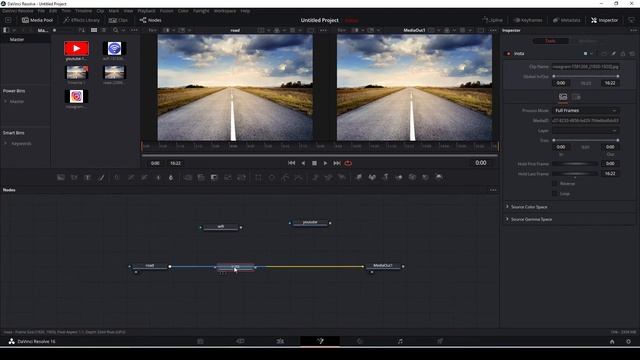Open the Playback menu

coord(146,11)
